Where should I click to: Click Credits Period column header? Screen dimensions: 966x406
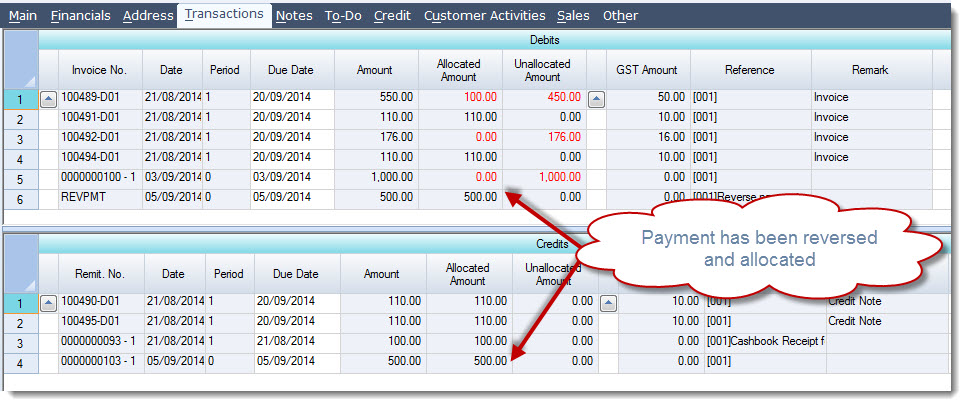[x=229, y=274]
